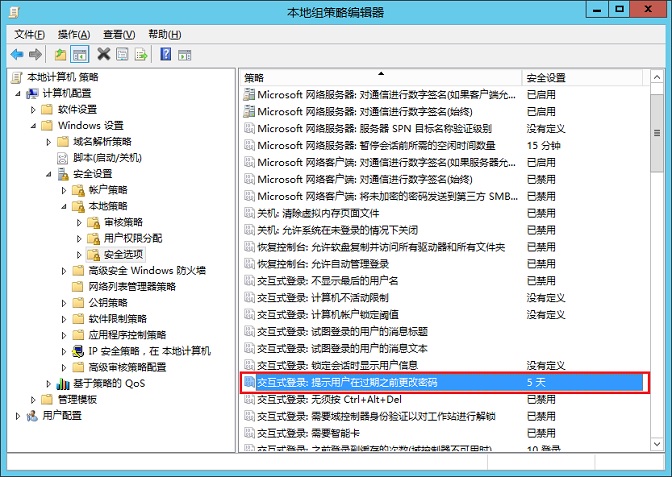672x477 pixels.
Task: Select policy 交互式登录: 不显示最后的用户名
Action: point(328,281)
